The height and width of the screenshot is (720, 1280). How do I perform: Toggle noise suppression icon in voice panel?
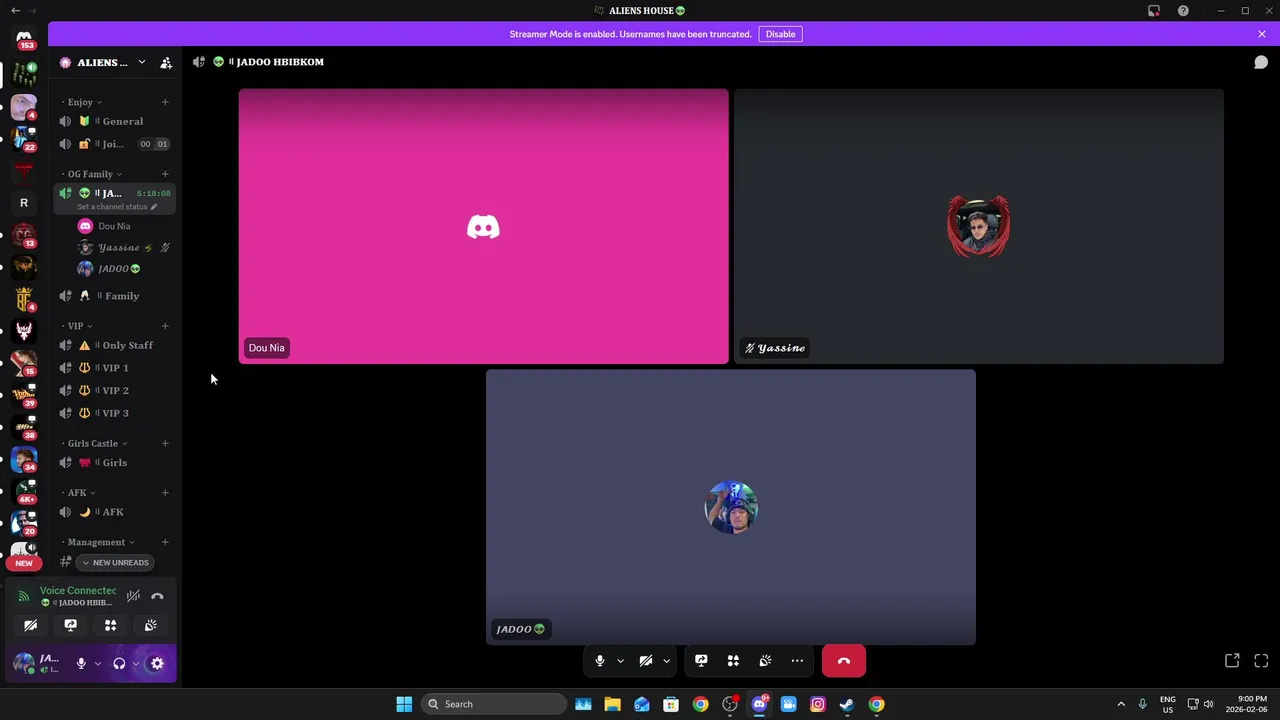point(133,596)
